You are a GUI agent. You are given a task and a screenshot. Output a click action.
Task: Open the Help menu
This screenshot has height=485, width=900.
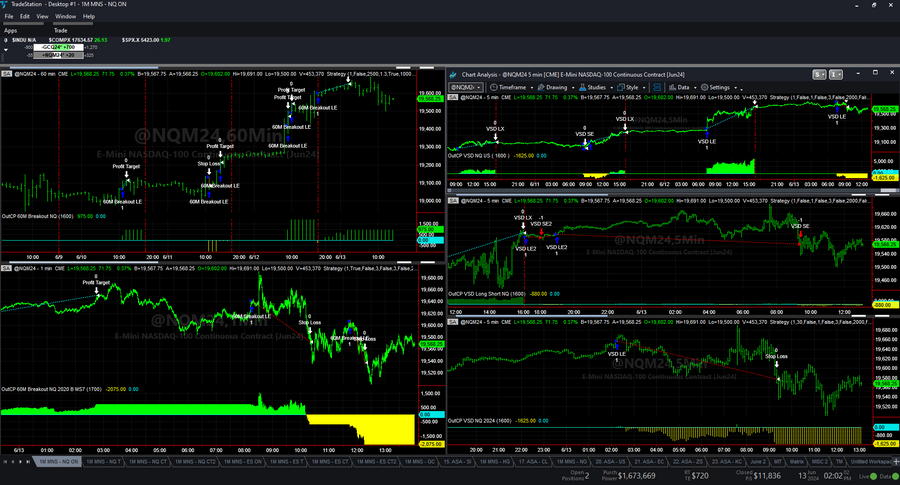pyautogui.click(x=88, y=17)
